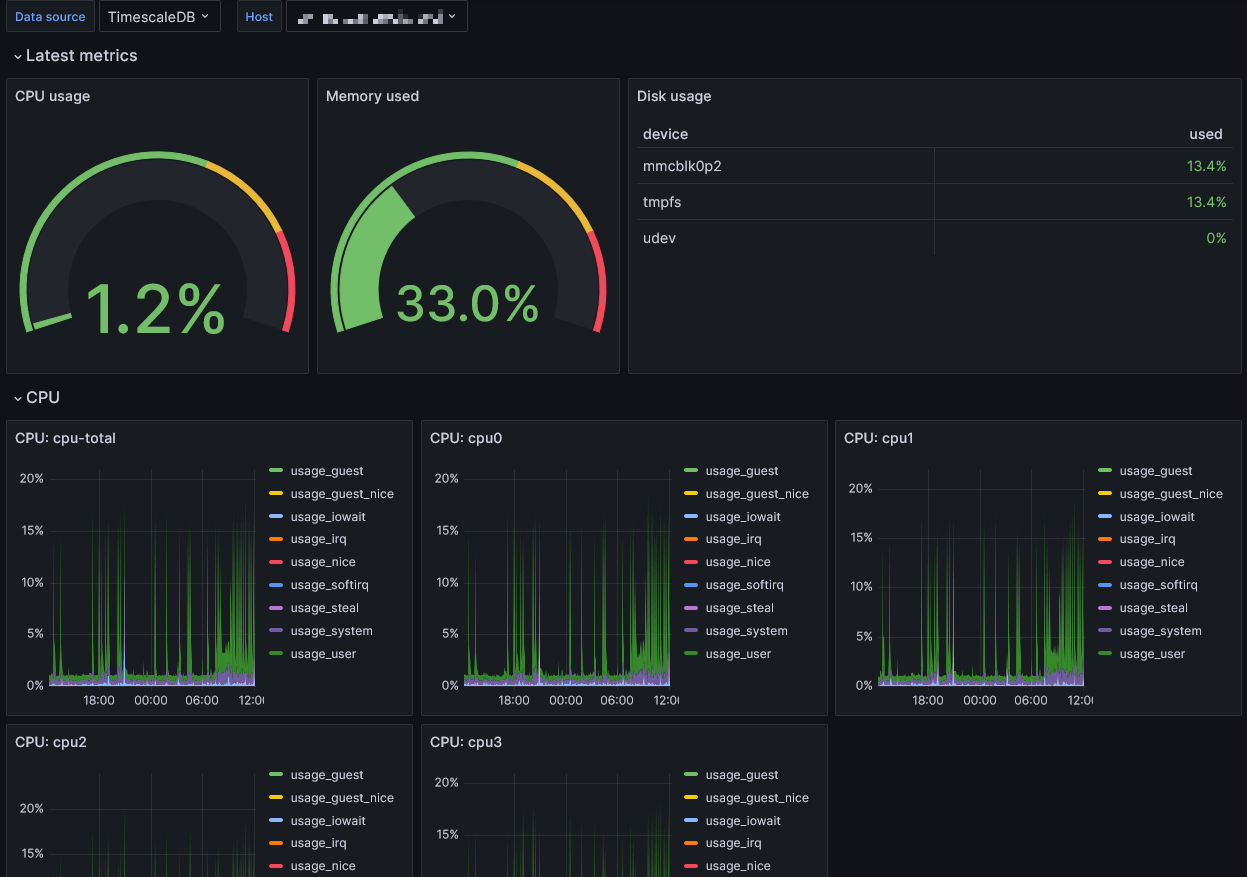The width and height of the screenshot is (1247, 877).
Task: Select usage_guest in cpu3 legend
Action: point(742,775)
